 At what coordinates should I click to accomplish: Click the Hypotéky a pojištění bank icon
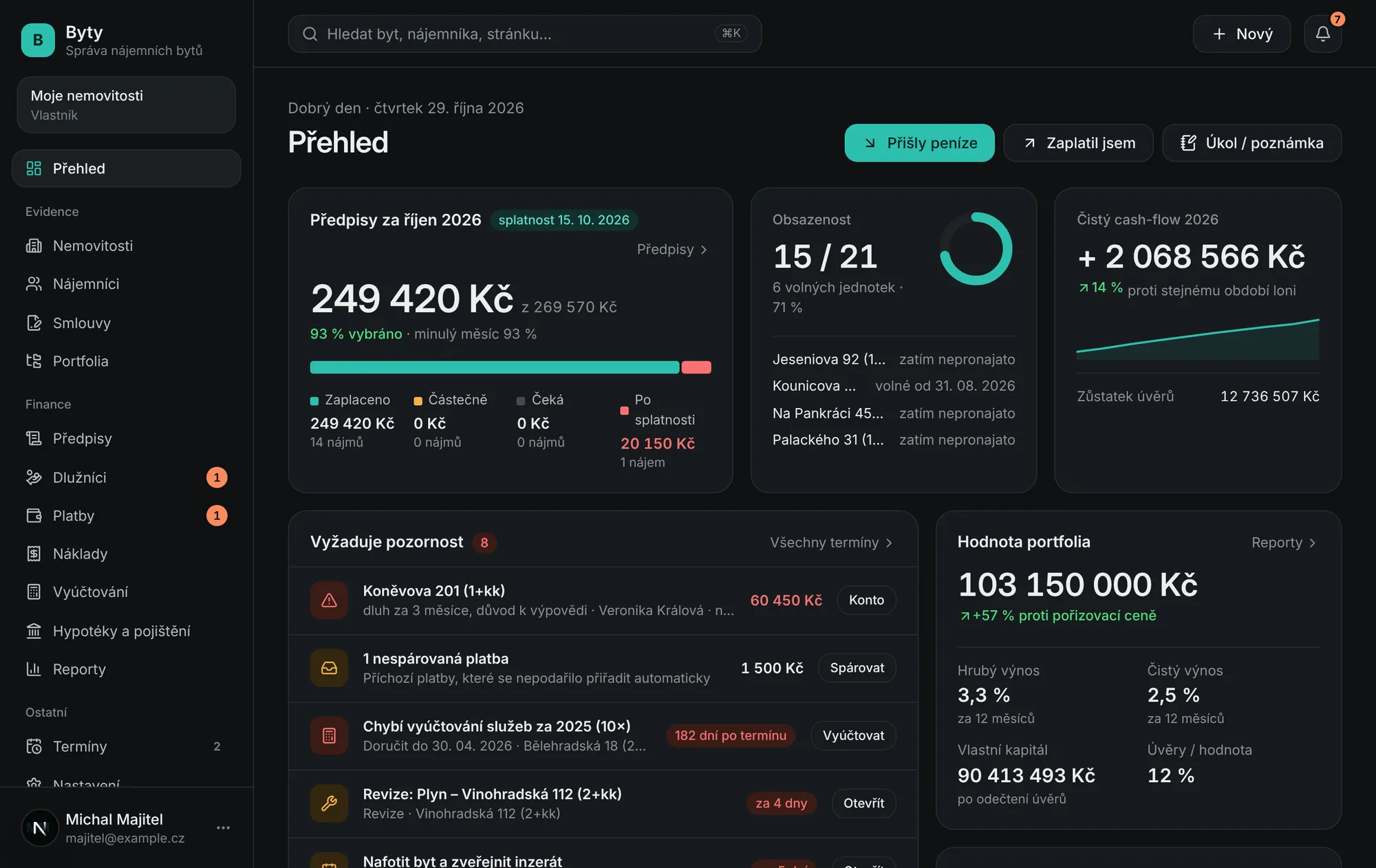tap(34, 631)
